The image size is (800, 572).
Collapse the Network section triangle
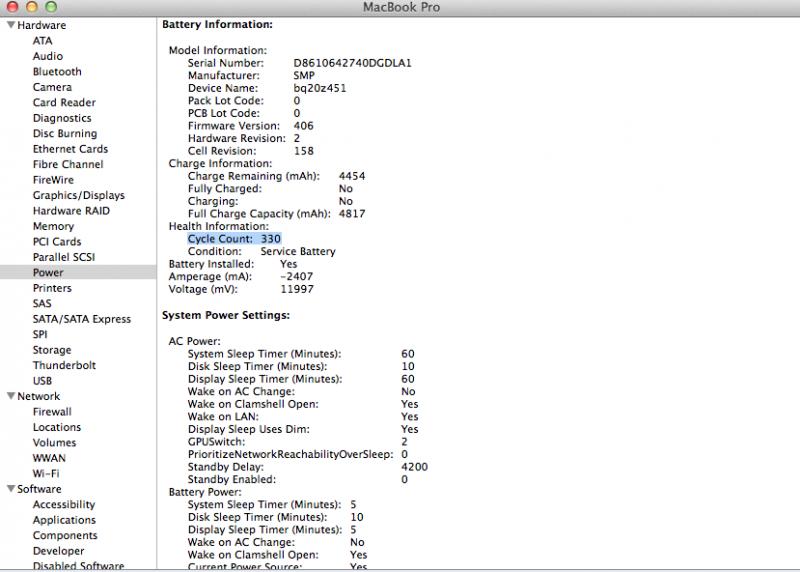coord(11,395)
